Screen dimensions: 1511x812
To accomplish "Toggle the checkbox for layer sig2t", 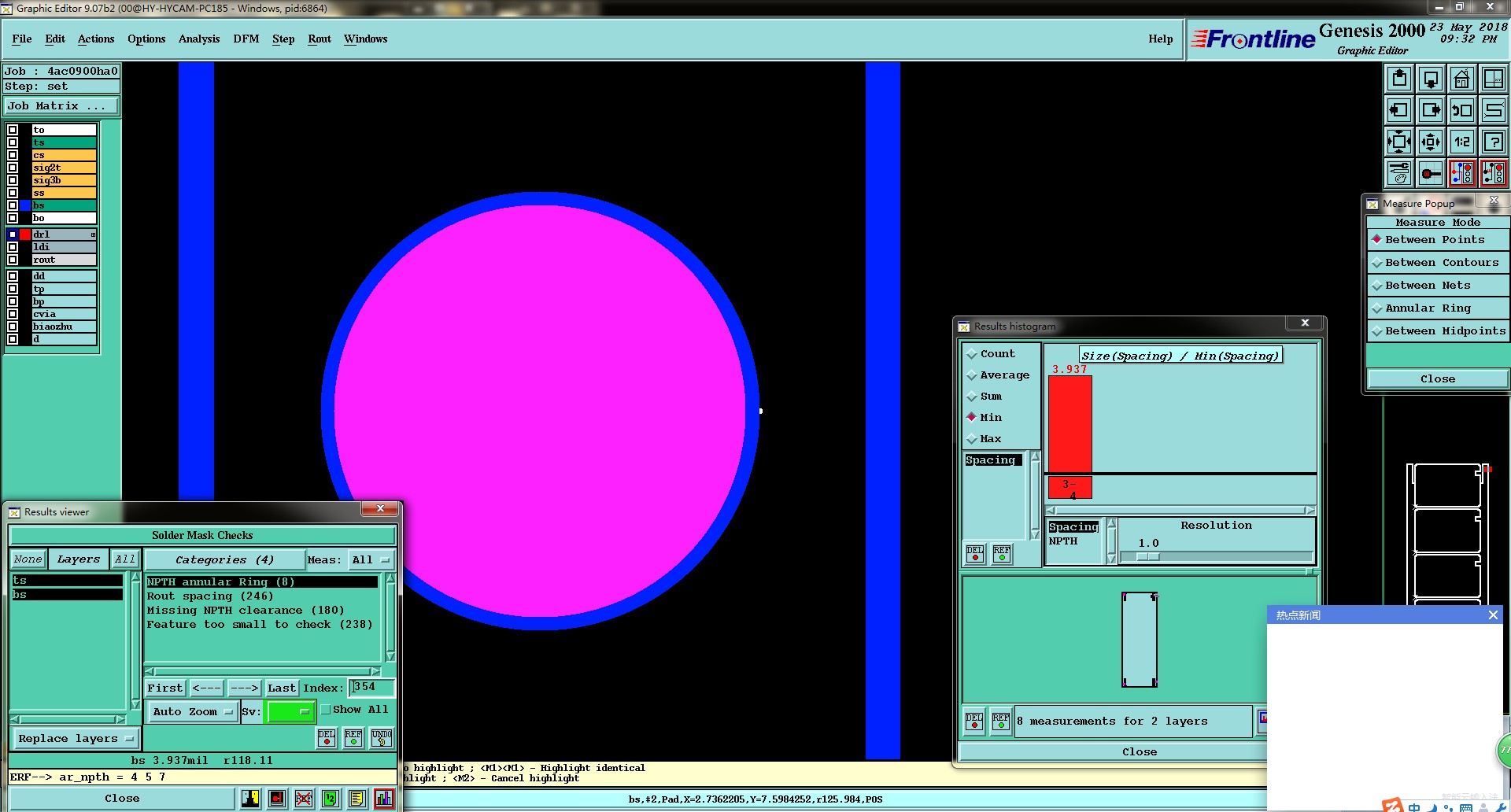I will 13,168.
